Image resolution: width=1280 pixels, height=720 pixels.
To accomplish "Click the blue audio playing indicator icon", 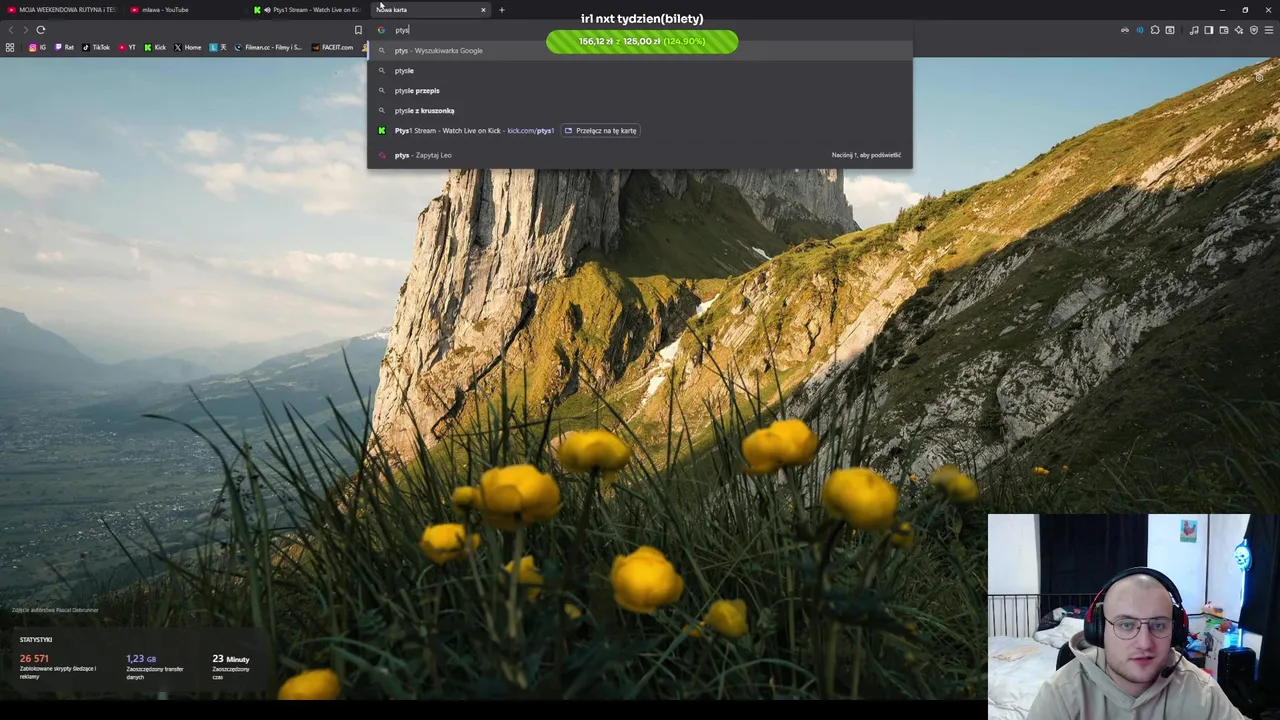I will click(x=1140, y=30).
